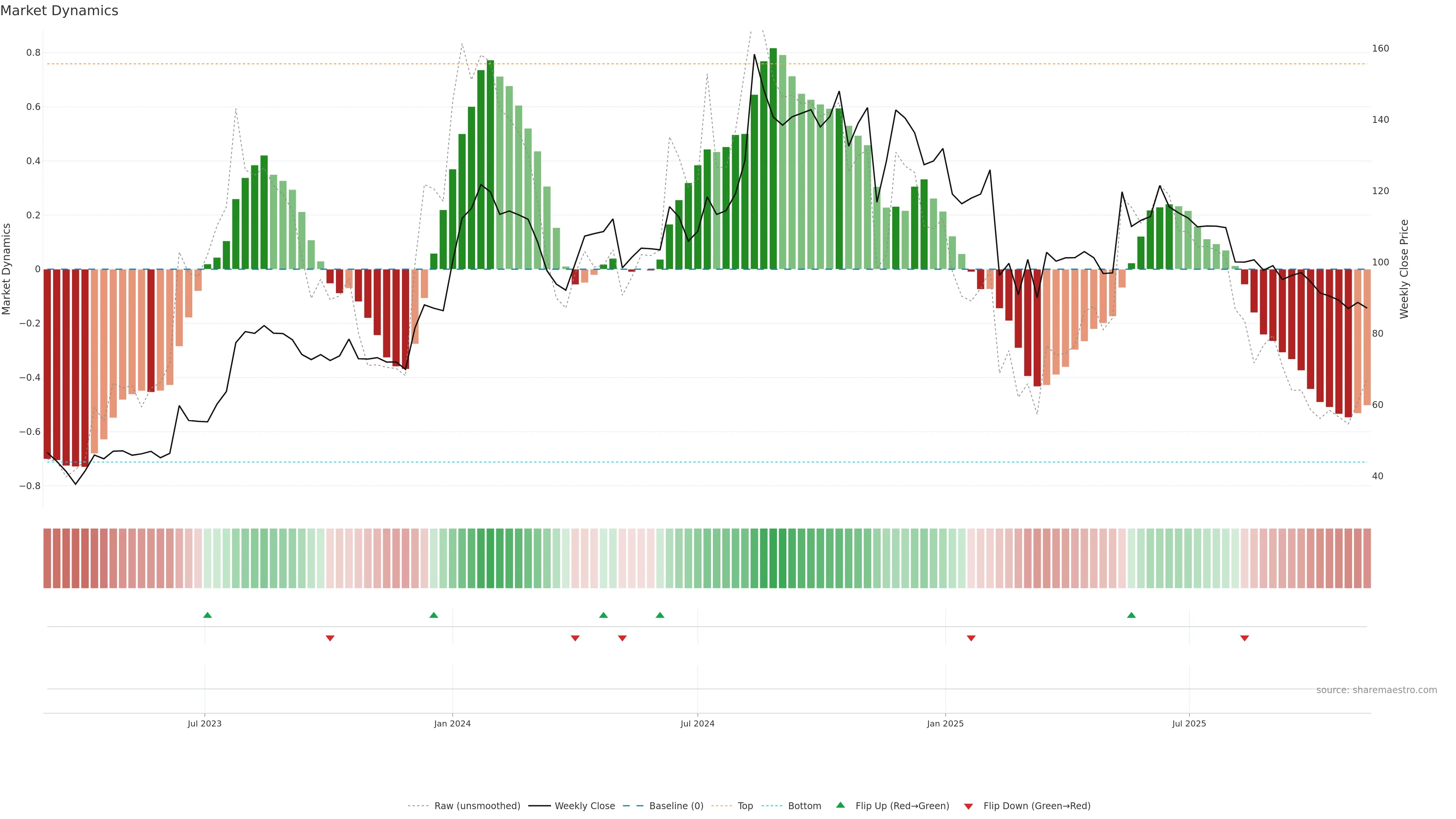Click the last red flip-down triangle after Jul 2025
Image resolution: width=1456 pixels, height=819 pixels.
tap(1244, 638)
